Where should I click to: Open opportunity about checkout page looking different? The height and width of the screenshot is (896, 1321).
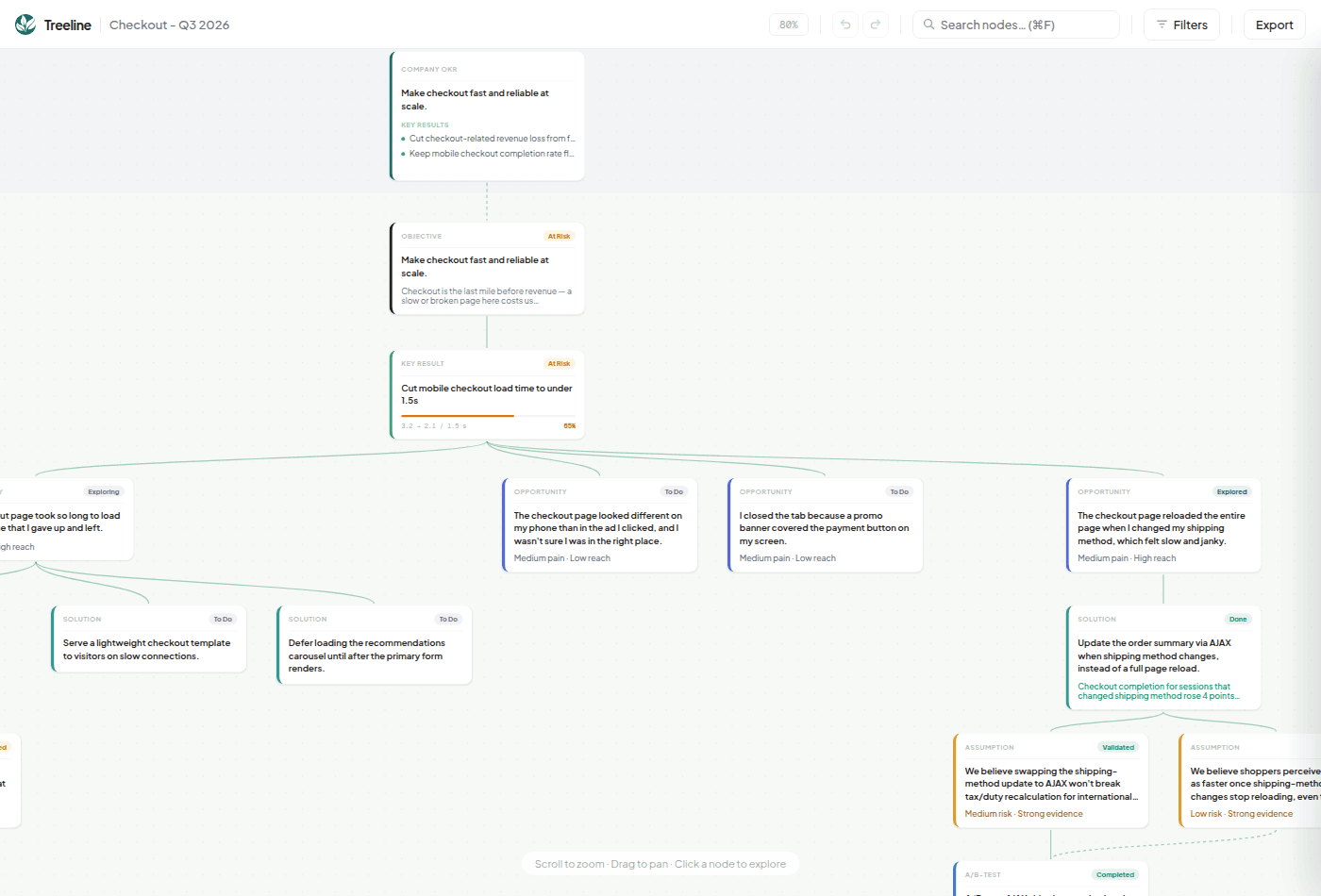(x=600, y=524)
